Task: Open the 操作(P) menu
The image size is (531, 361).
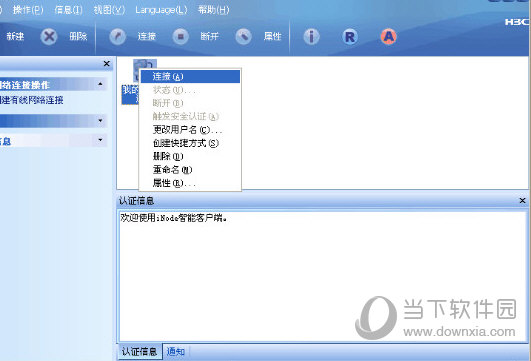Action: 28,10
